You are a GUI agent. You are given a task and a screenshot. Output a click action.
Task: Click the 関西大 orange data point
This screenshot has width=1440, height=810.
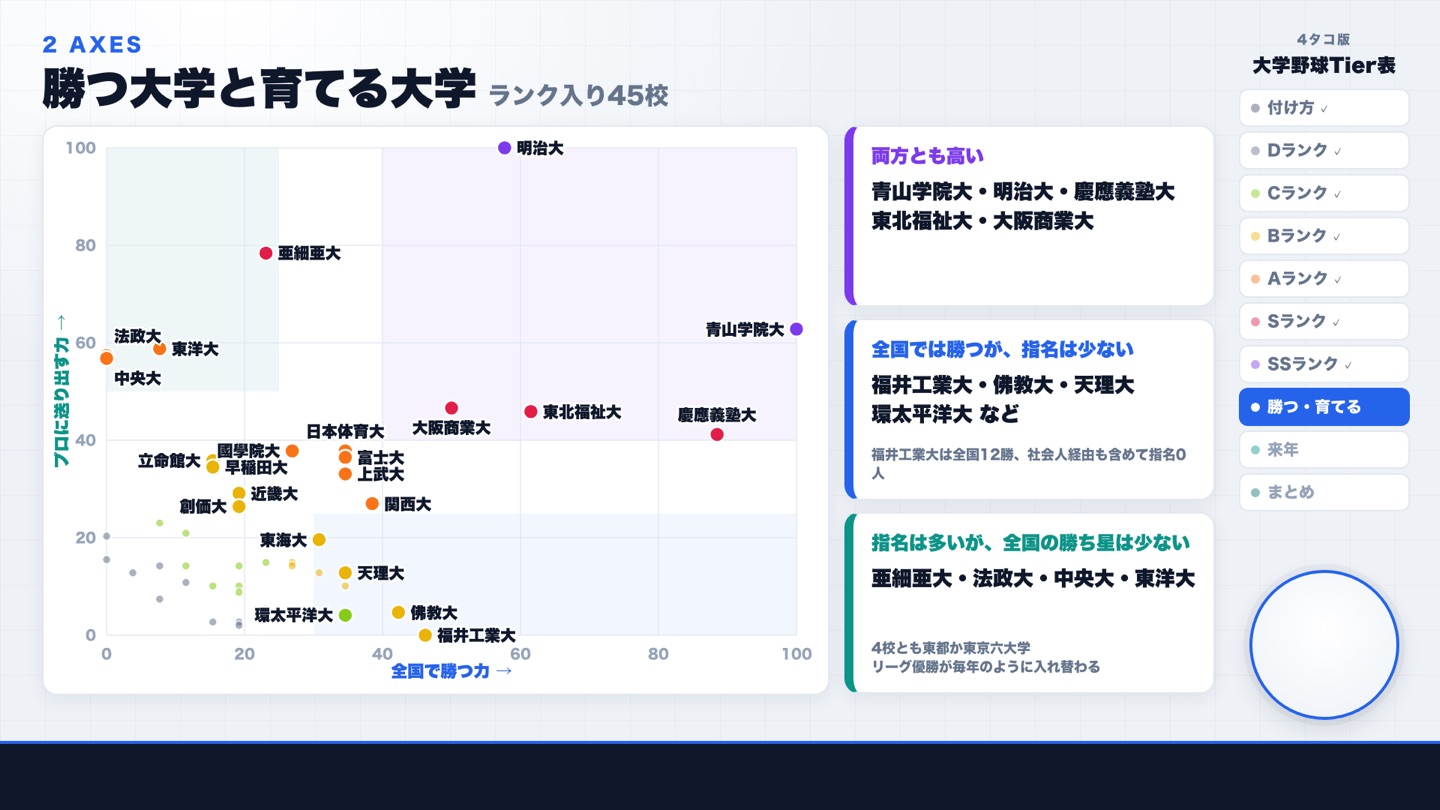tap(372, 504)
